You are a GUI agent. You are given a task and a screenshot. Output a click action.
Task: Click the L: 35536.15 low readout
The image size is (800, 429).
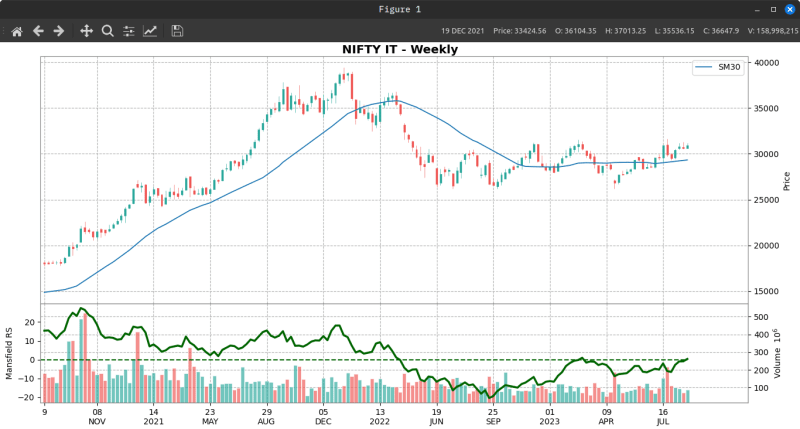pyautogui.click(x=674, y=31)
